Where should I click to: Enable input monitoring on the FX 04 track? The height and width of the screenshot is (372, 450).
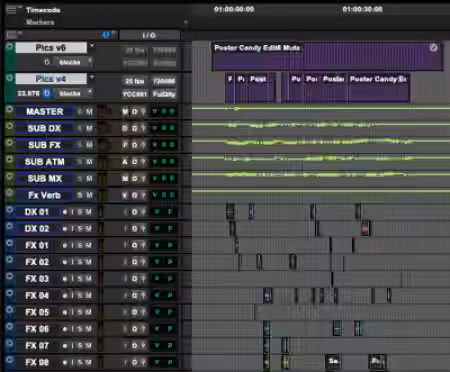[72, 296]
